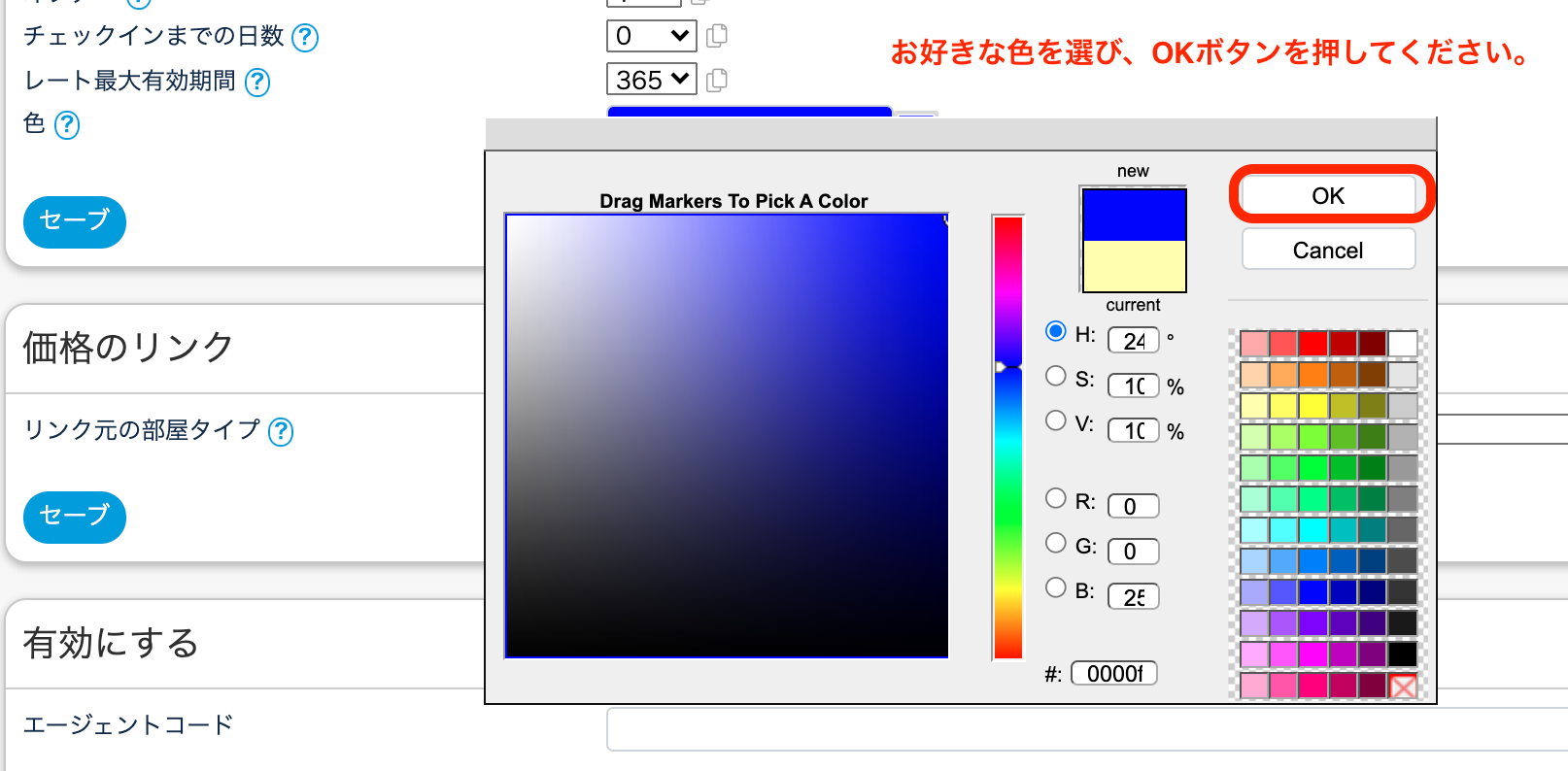The image size is (1568, 771).
Task: Cancel the color picker dialog
Action: (1328, 251)
